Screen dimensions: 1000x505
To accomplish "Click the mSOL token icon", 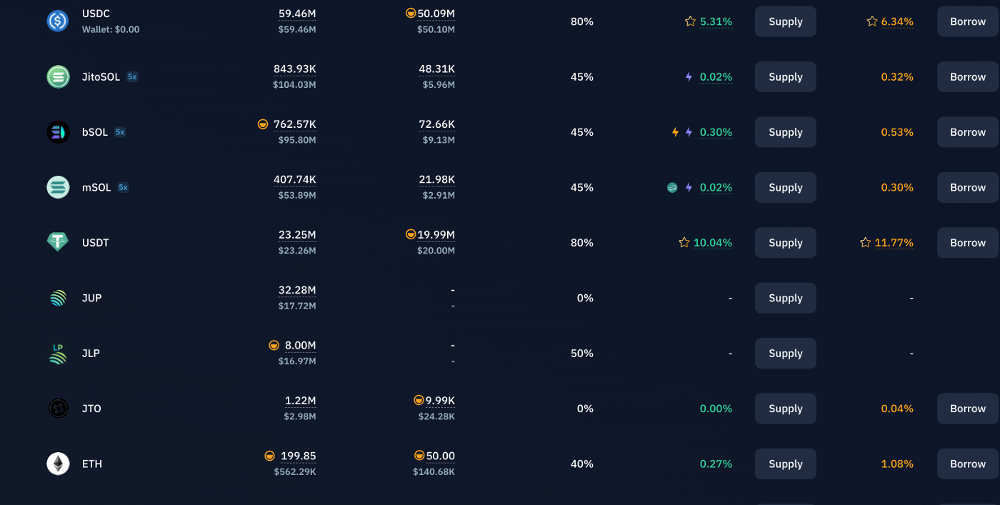I will click(x=58, y=187).
